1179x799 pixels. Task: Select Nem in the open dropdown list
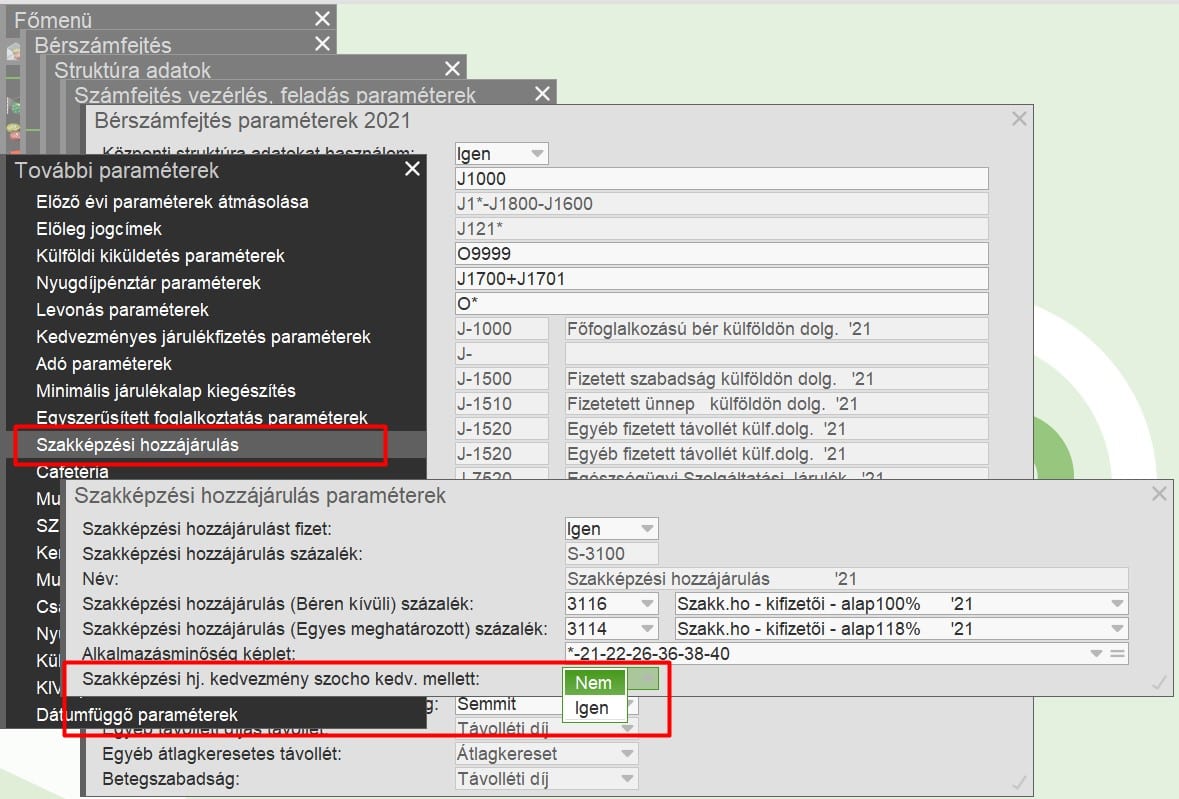tap(594, 683)
